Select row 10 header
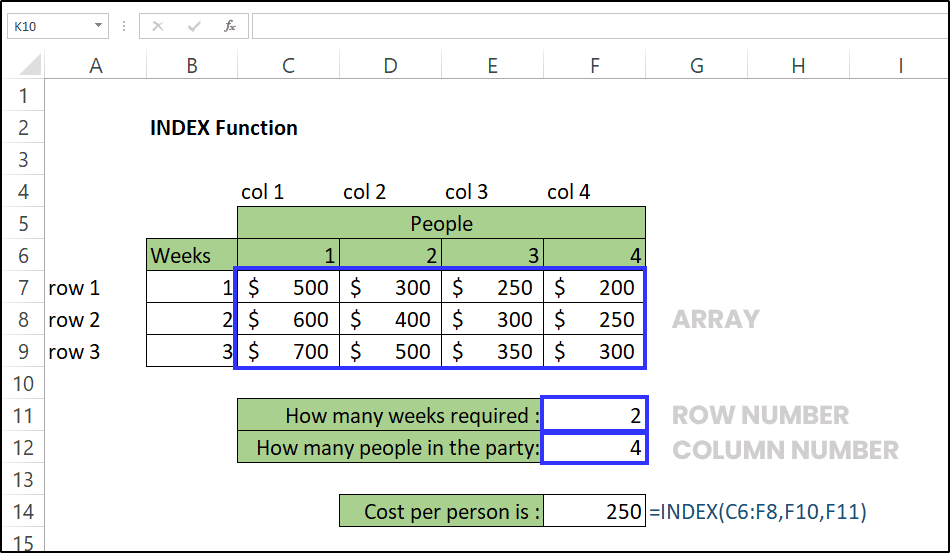Viewport: 950px width, 553px height. click(23, 383)
